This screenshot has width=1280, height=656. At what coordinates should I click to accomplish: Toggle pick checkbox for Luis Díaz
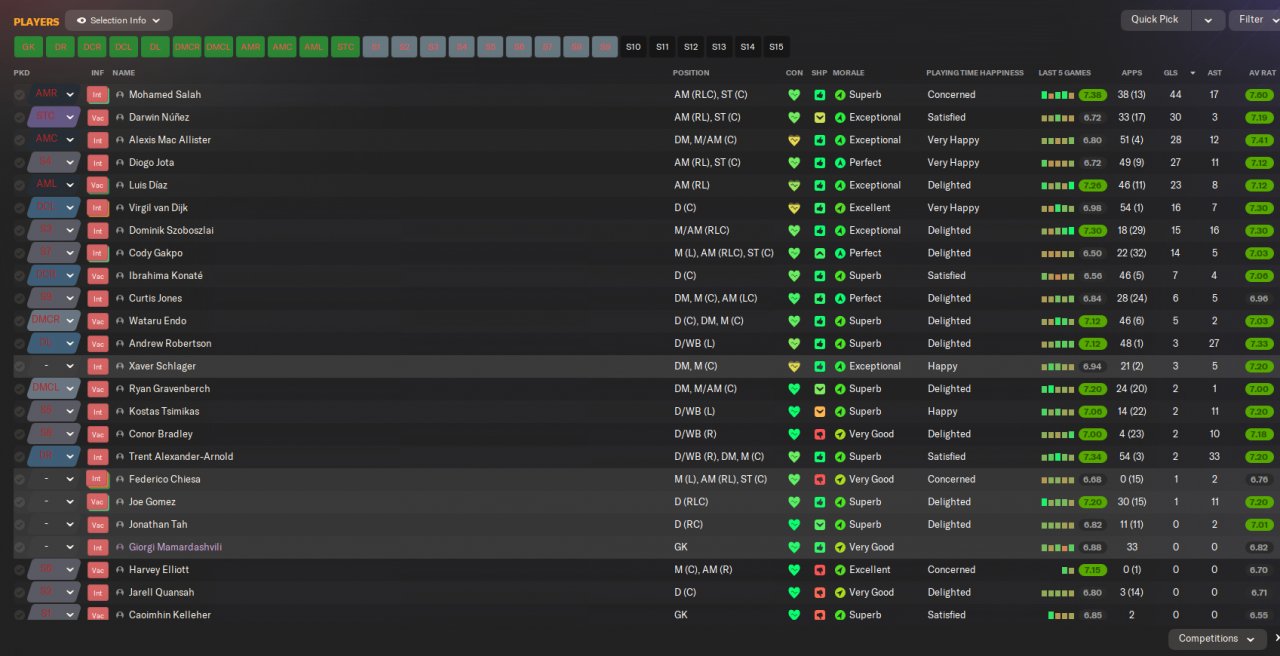[19, 185]
